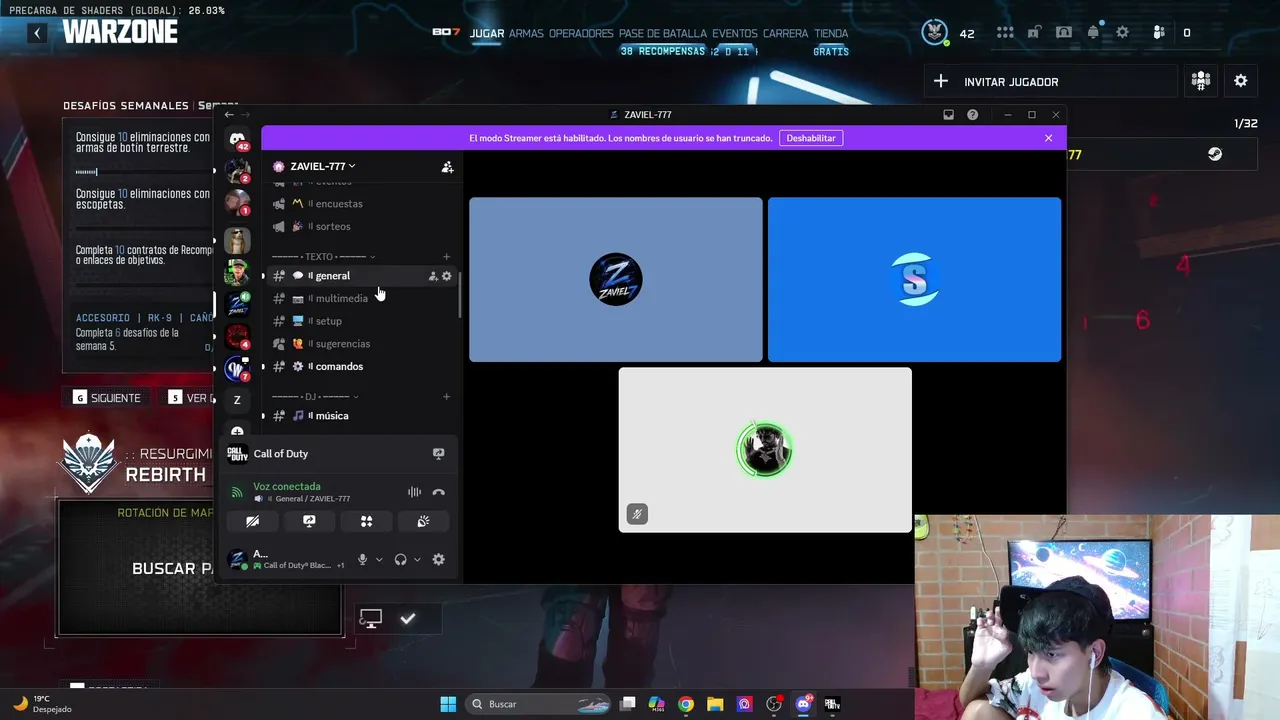Toggle Discord camera on or off
The width and height of the screenshot is (1280, 720).
[x=252, y=521]
